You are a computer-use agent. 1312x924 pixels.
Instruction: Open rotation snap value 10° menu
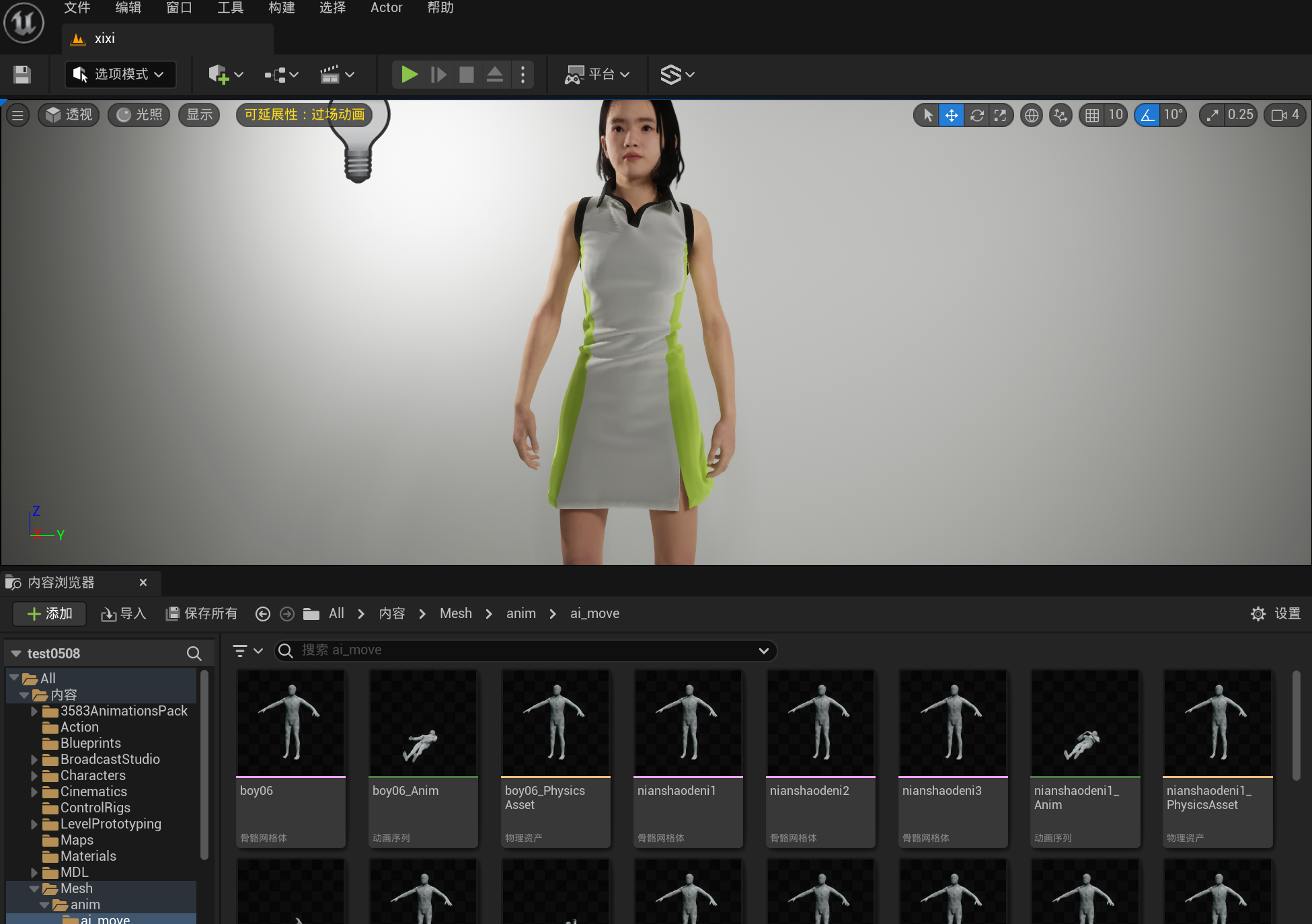click(1173, 115)
